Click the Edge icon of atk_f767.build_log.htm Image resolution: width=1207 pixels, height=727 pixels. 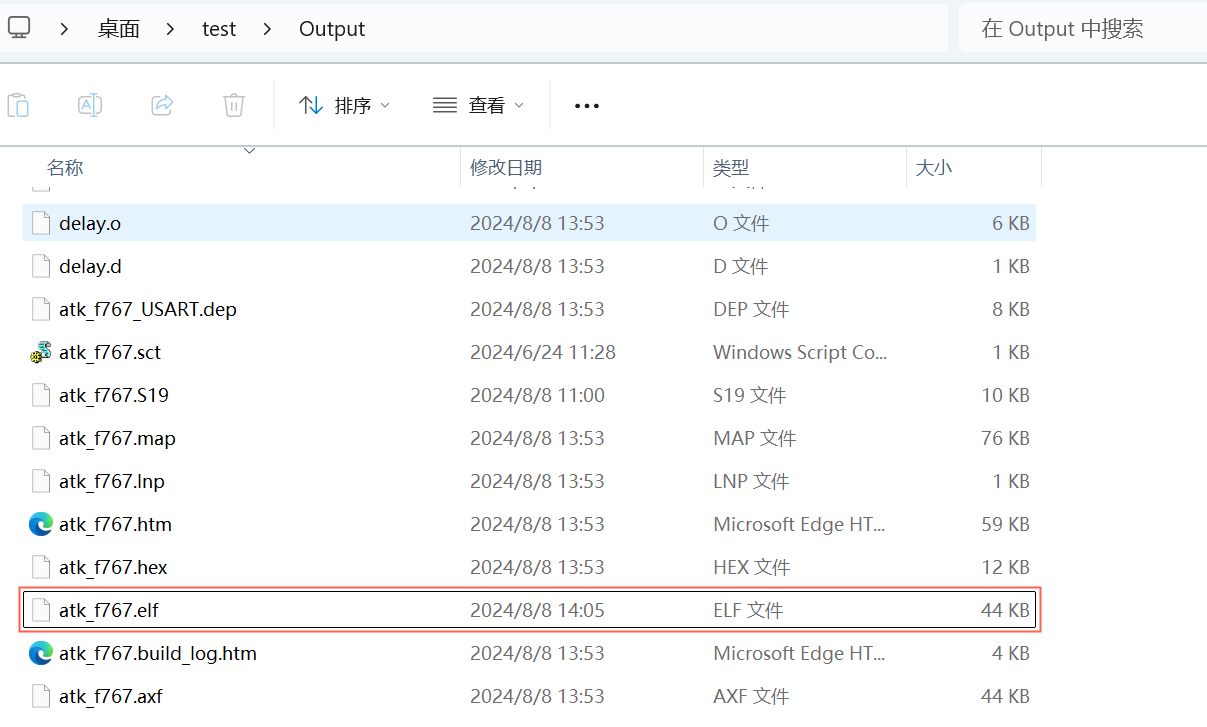click(41, 653)
